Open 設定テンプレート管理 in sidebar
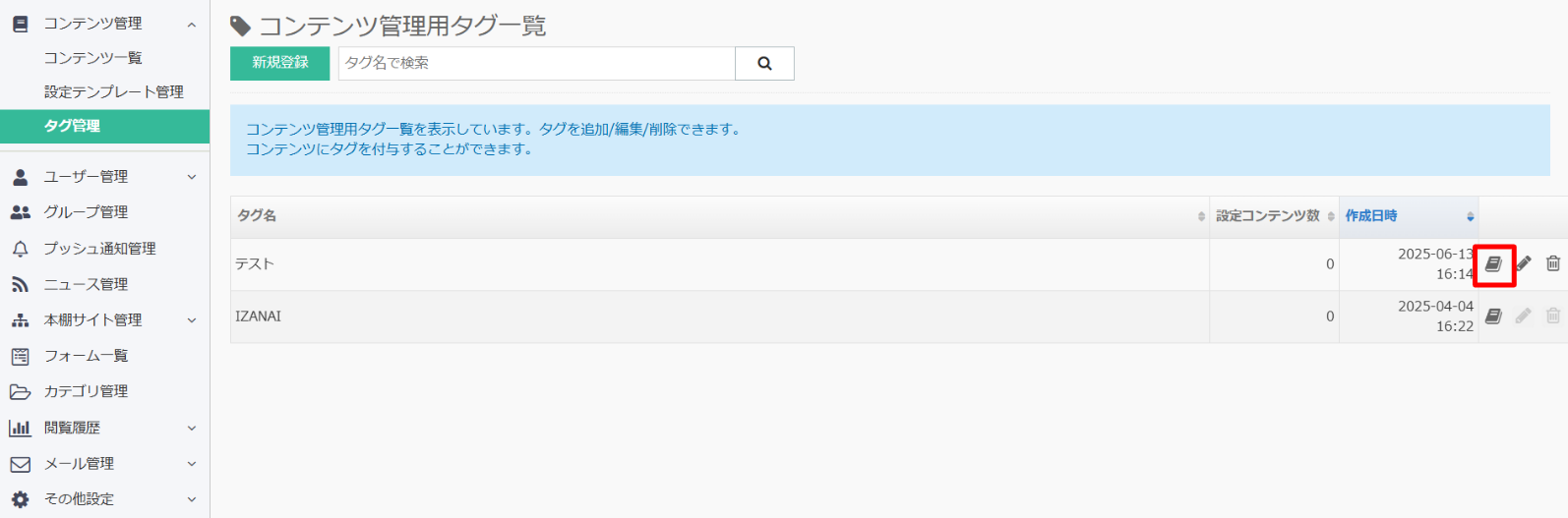 (x=114, y=91)
